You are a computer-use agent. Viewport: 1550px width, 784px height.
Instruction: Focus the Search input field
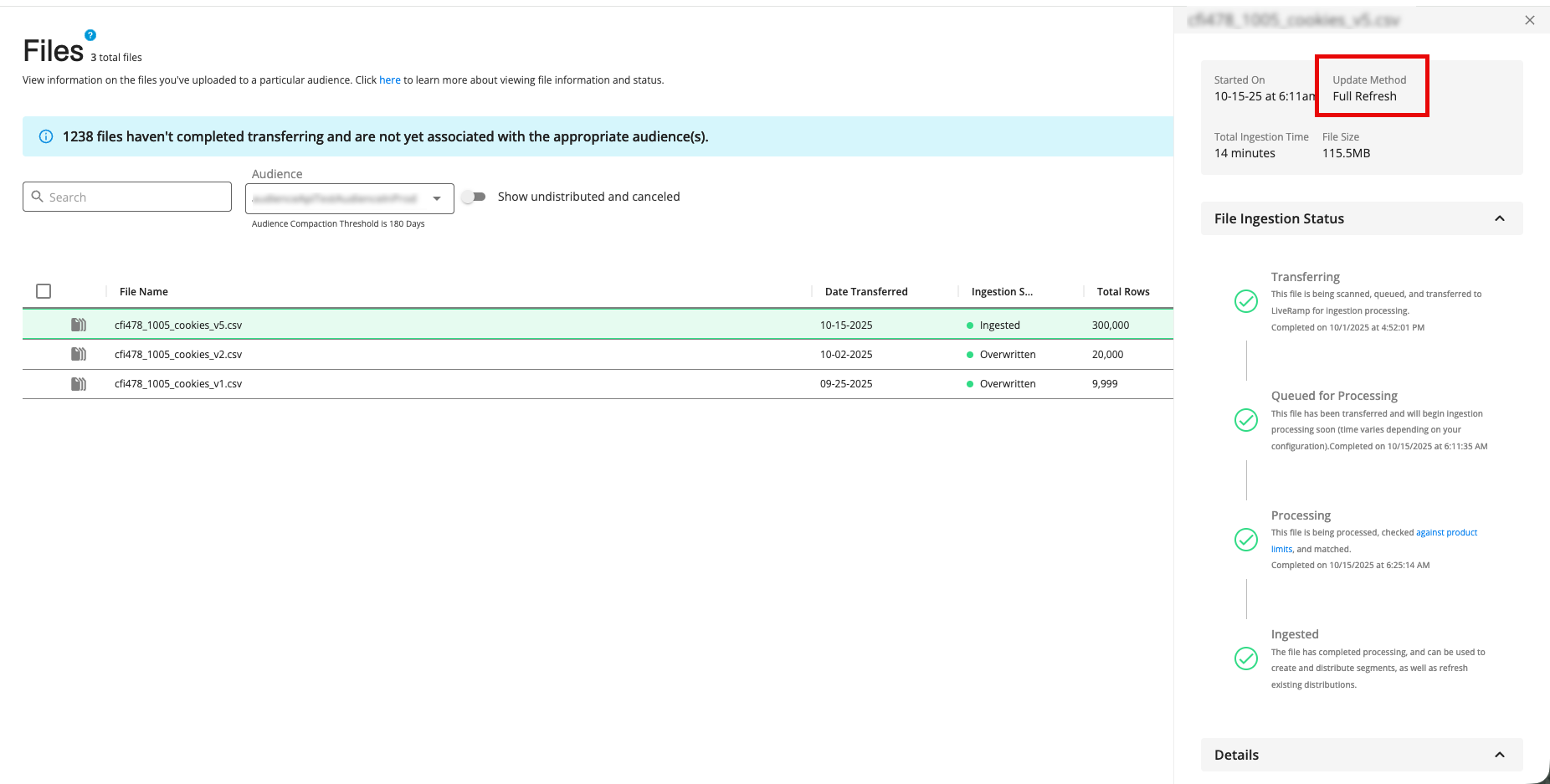pos(127,197)
